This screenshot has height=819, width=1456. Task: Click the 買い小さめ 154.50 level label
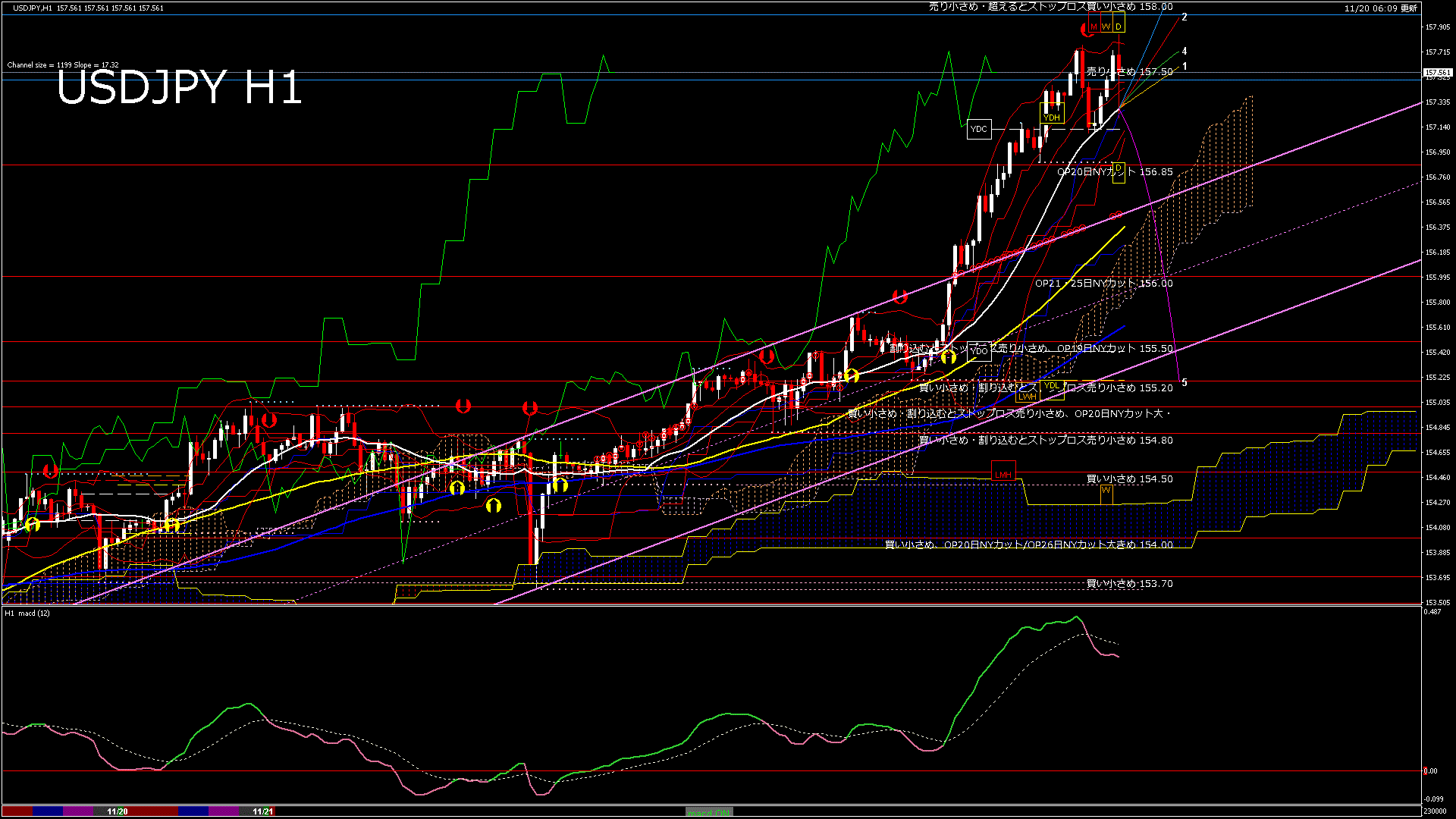tap(1129, 479)
